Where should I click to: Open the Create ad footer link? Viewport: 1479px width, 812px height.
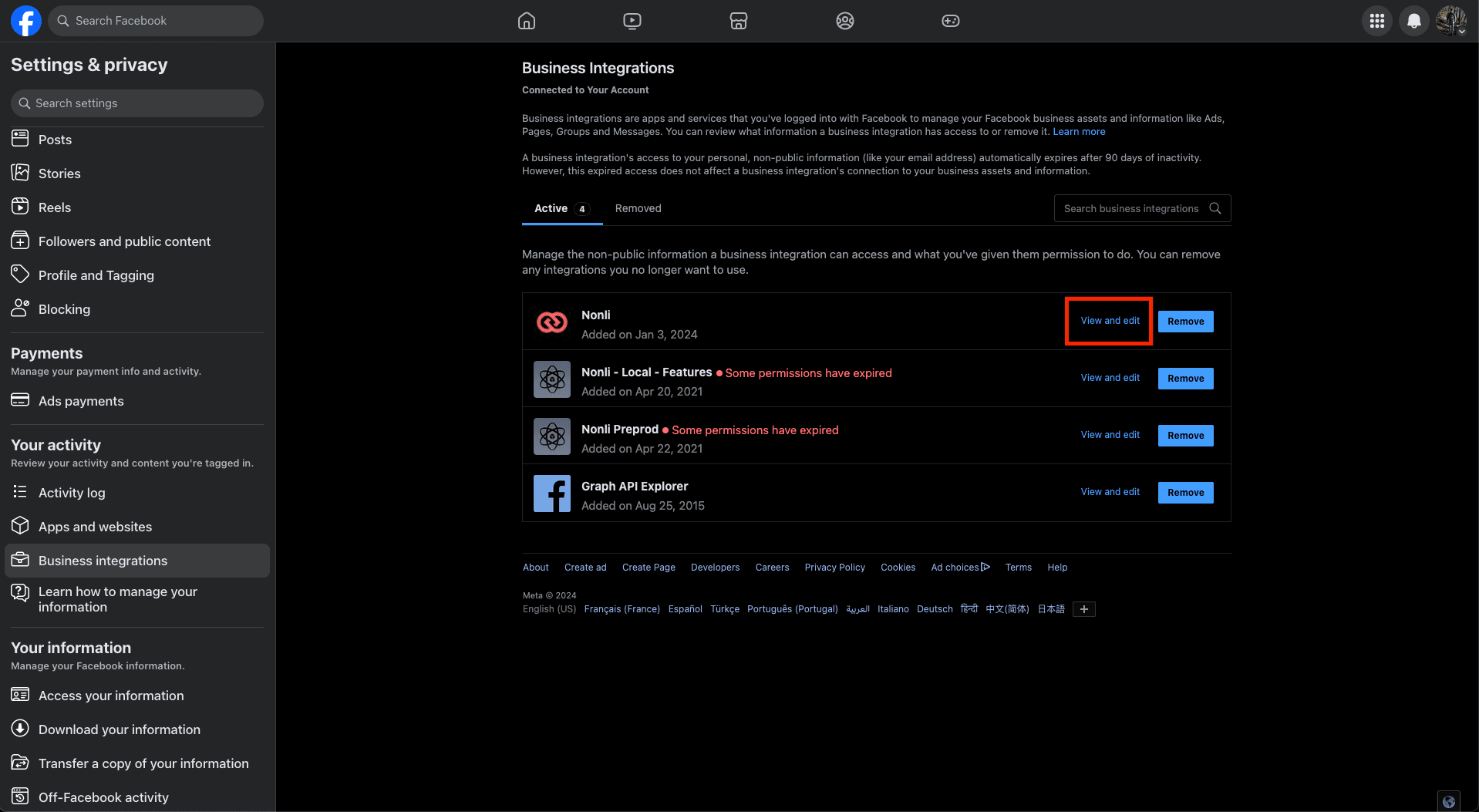click(x=585, y=568)
